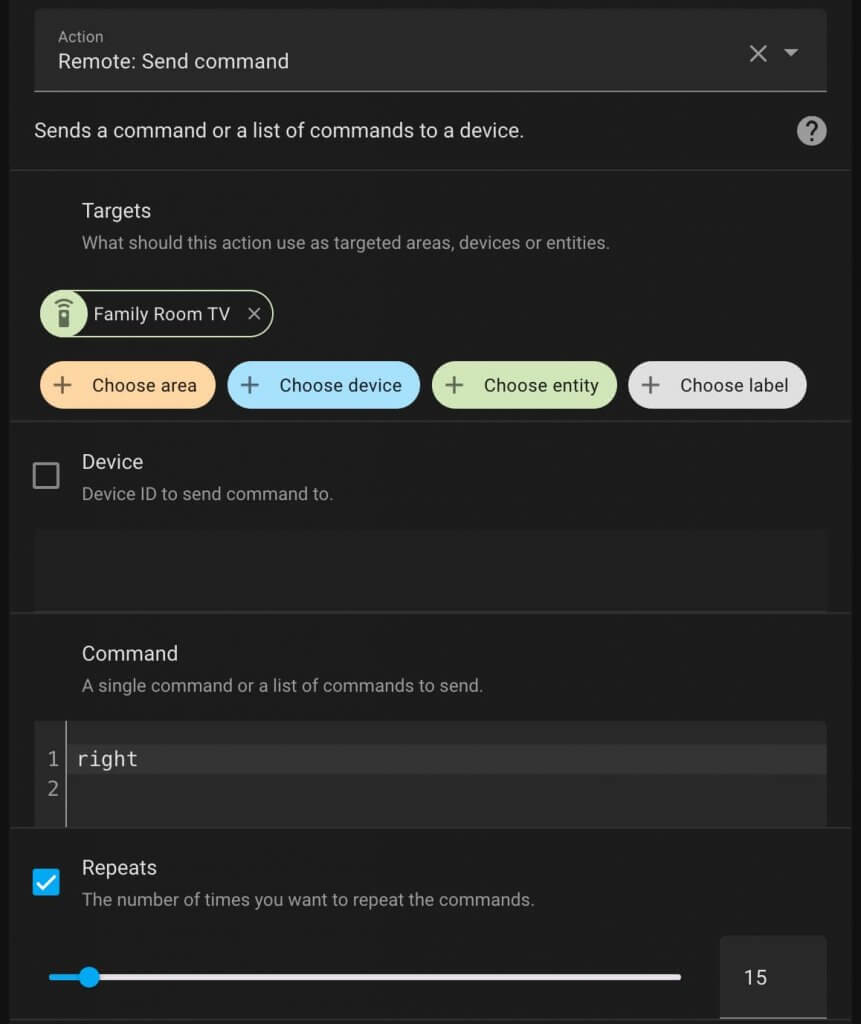Click the plus icon on Choose area
Image resolution: width=861 pixels, height=1024 pixels.
tap(63, 384)
